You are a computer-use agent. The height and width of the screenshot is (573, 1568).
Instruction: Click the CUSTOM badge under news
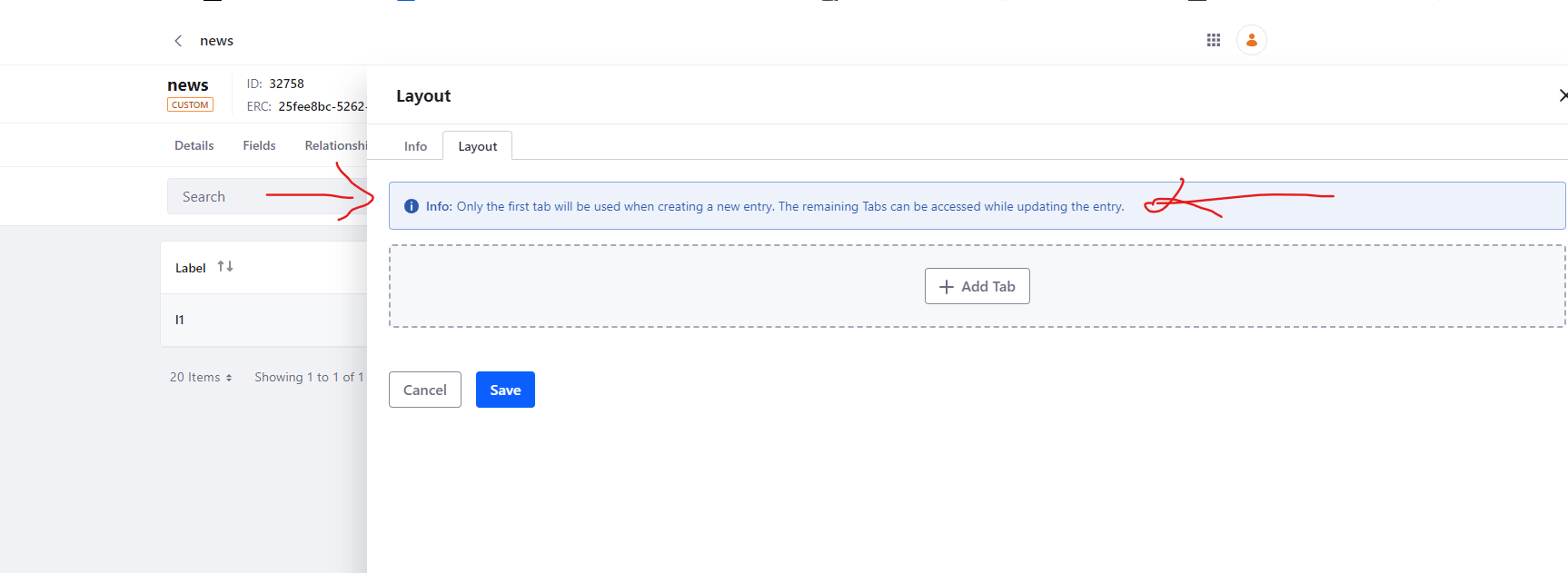(190, 104)
